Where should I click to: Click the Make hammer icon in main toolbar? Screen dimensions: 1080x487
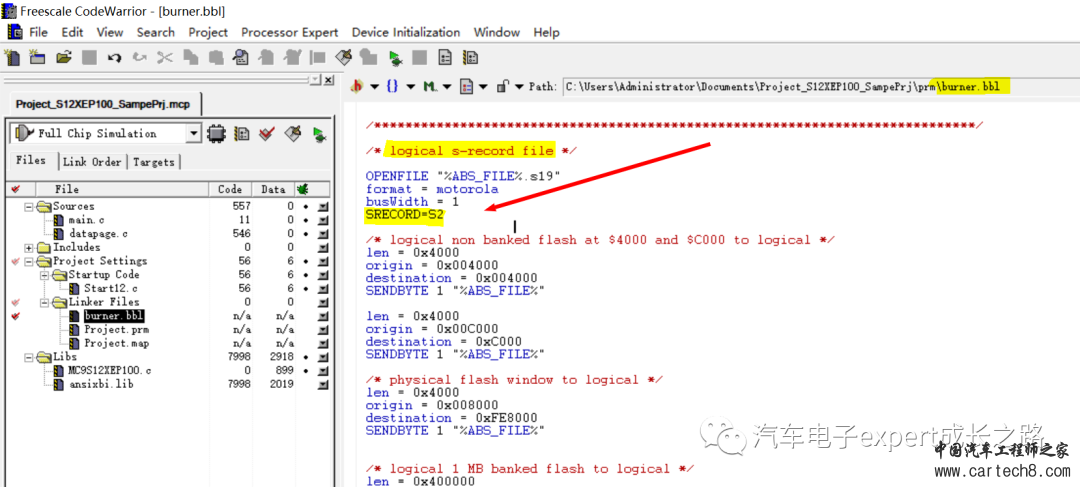click(x=343, y=57)
